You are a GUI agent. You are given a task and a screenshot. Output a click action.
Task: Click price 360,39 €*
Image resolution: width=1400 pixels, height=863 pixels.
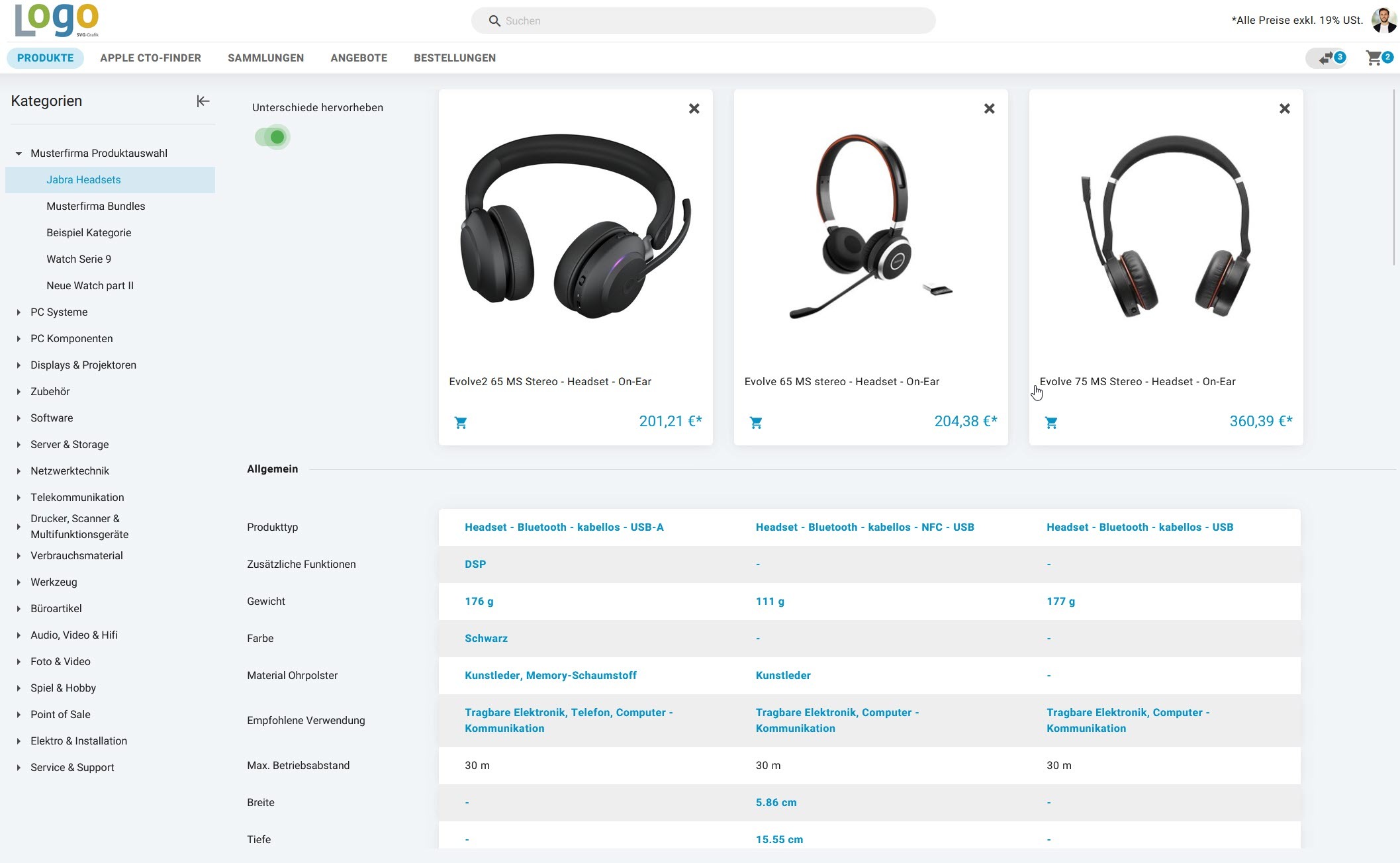click(1260, 422)
